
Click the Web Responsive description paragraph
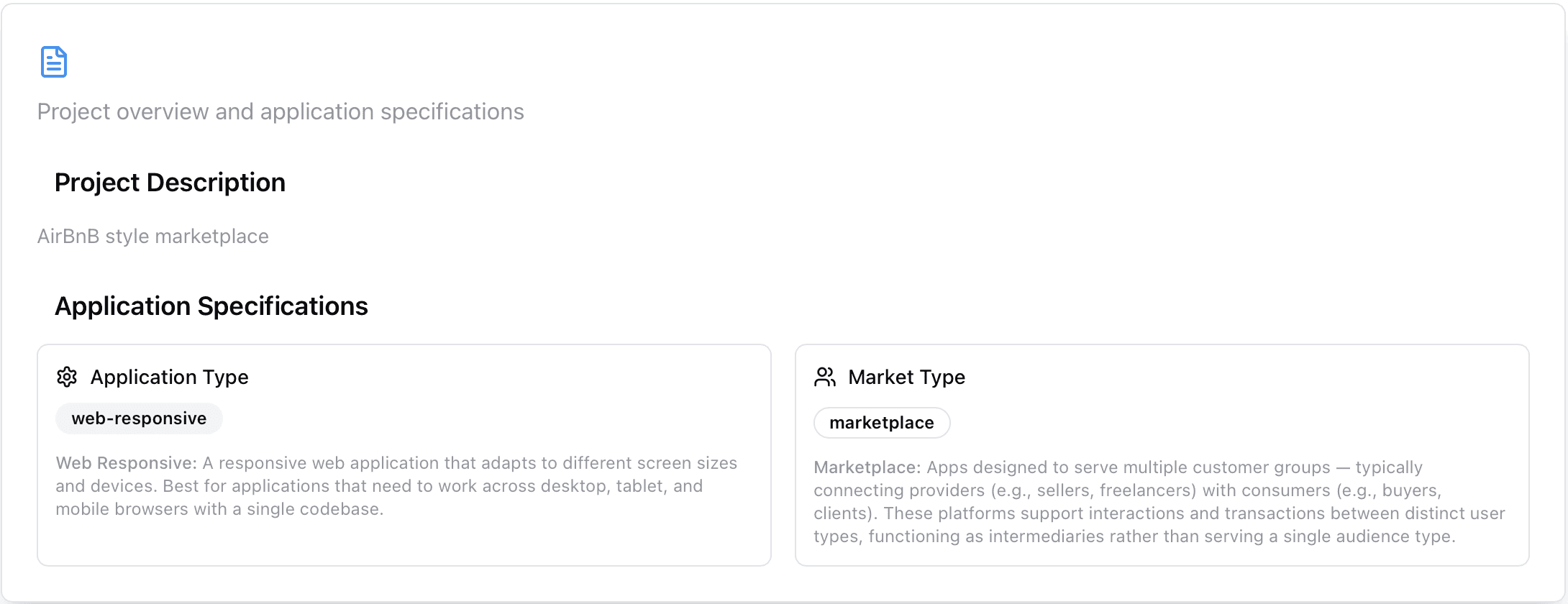coord(396,486)
